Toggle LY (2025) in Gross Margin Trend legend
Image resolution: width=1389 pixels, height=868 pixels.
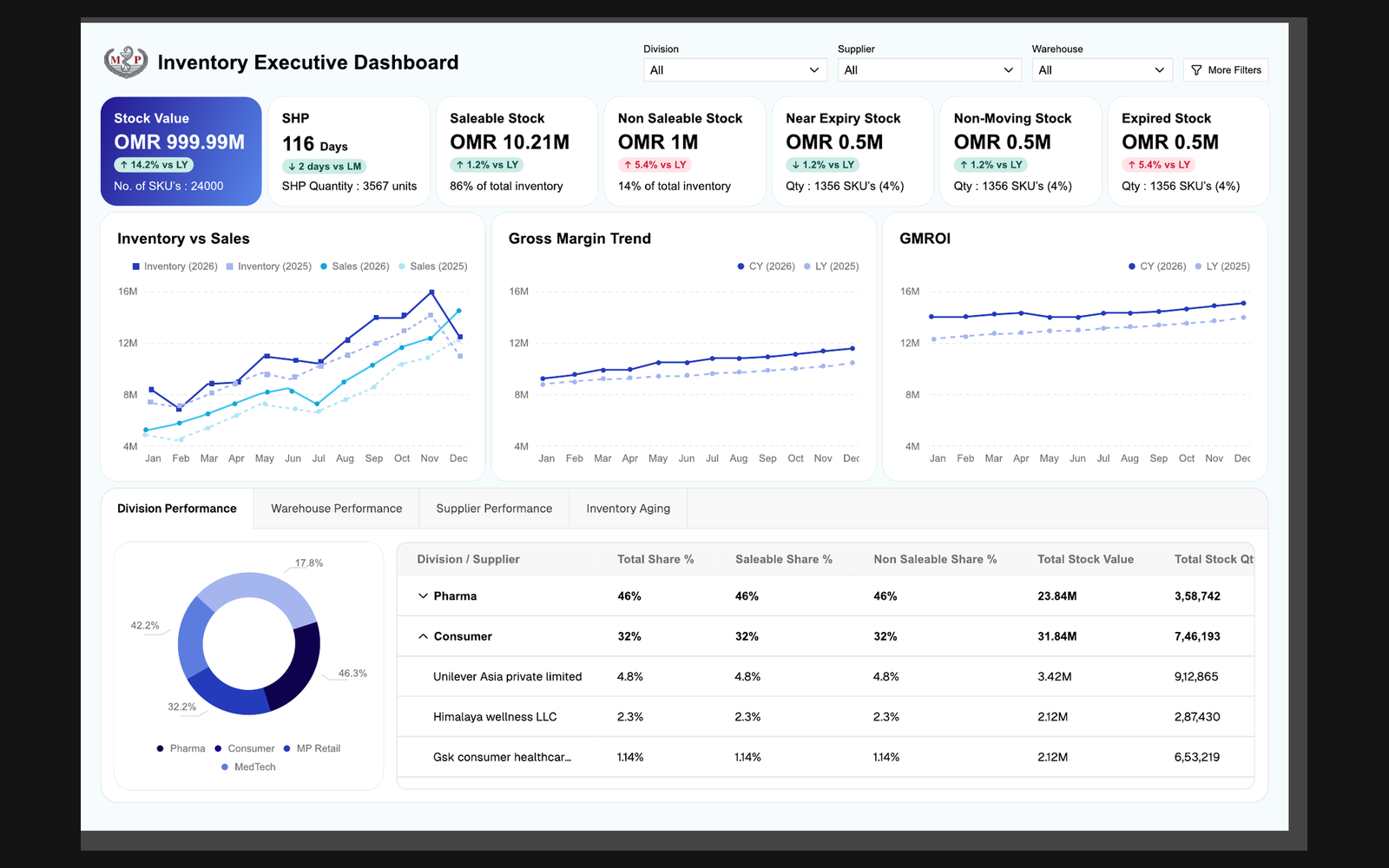tap(832, 266)
